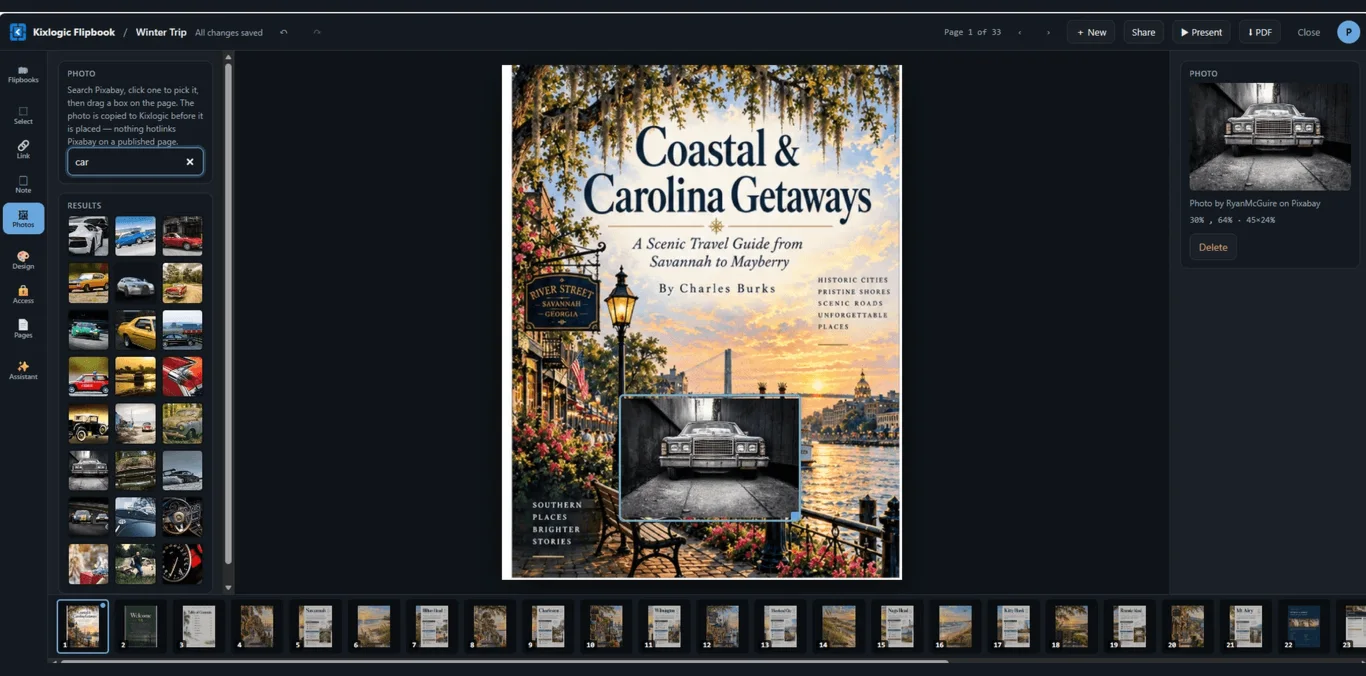Open Kixlogic Flipbook breadcrumb link

coord(74,32)
